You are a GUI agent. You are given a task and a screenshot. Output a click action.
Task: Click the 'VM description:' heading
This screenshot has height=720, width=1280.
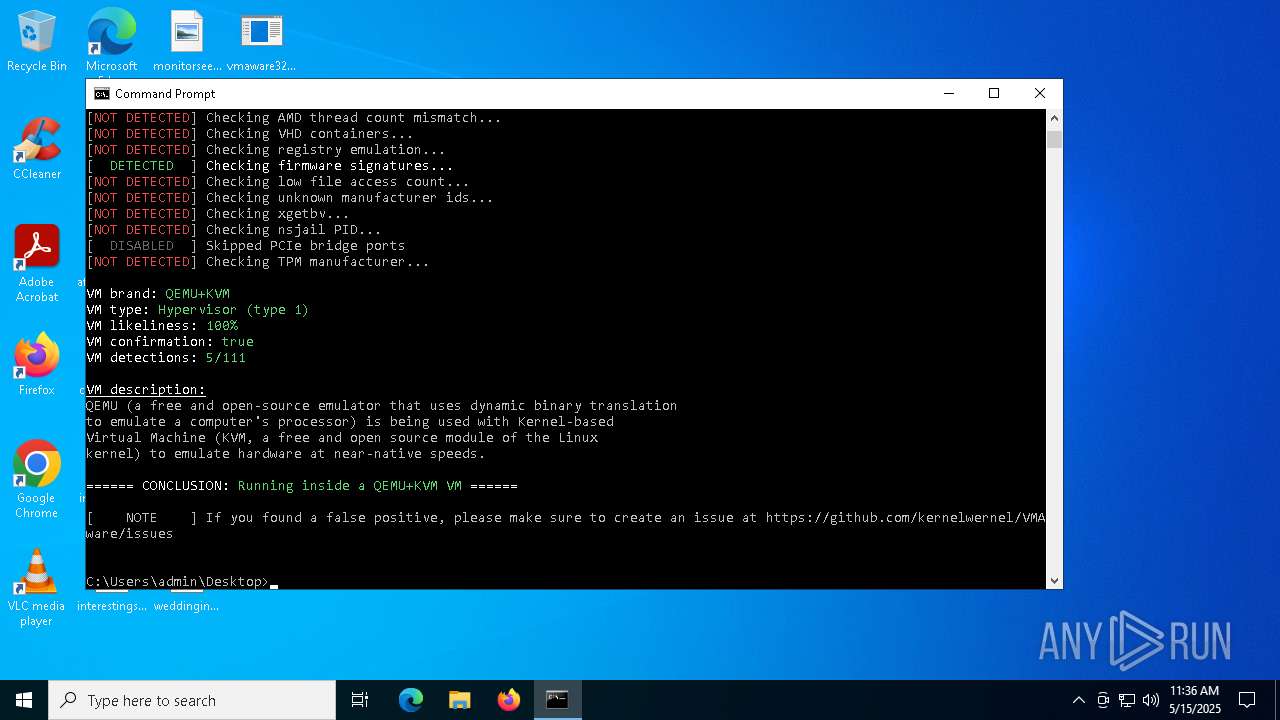point(146,390)
